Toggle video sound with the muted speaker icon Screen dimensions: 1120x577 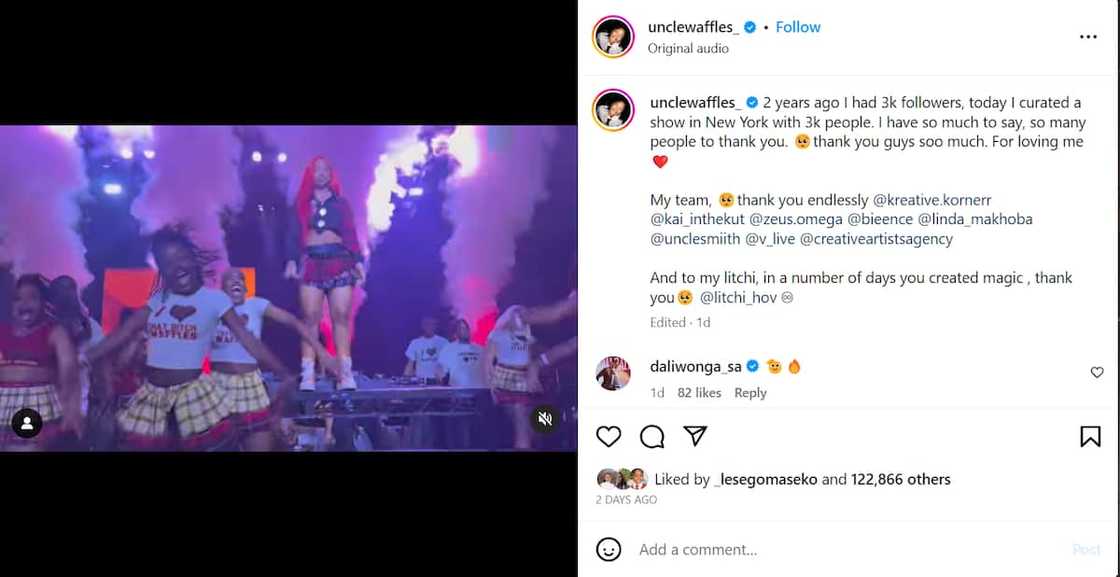(x=545, y=419)
